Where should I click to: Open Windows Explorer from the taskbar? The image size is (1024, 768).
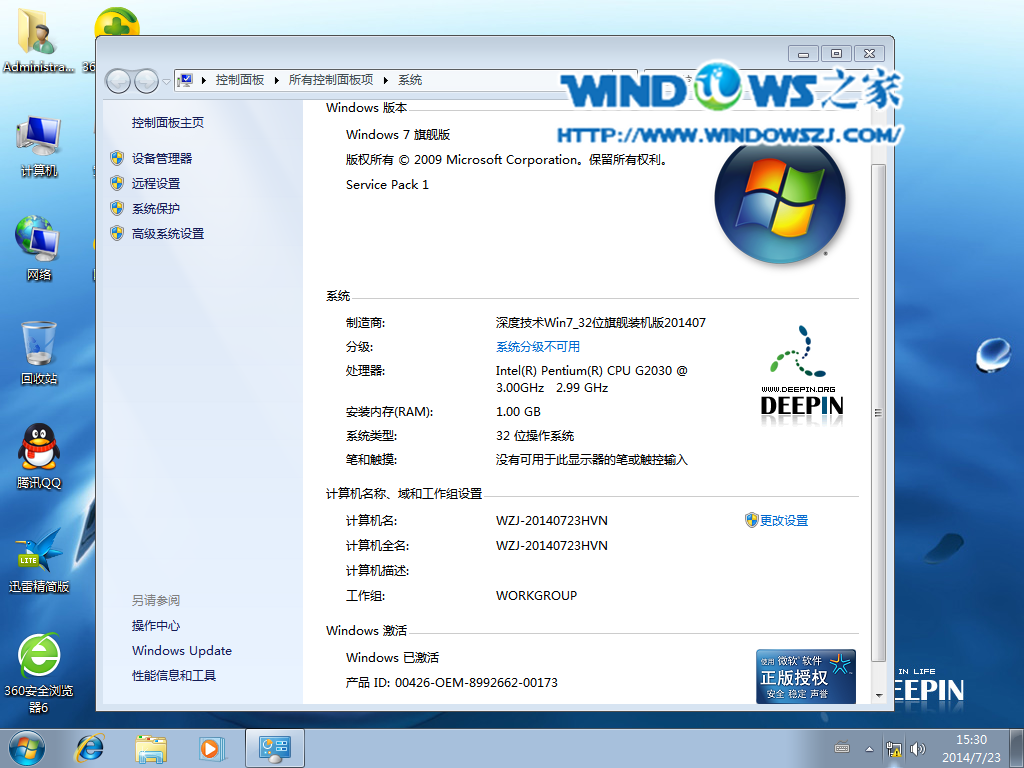click(x=150, y=748)
